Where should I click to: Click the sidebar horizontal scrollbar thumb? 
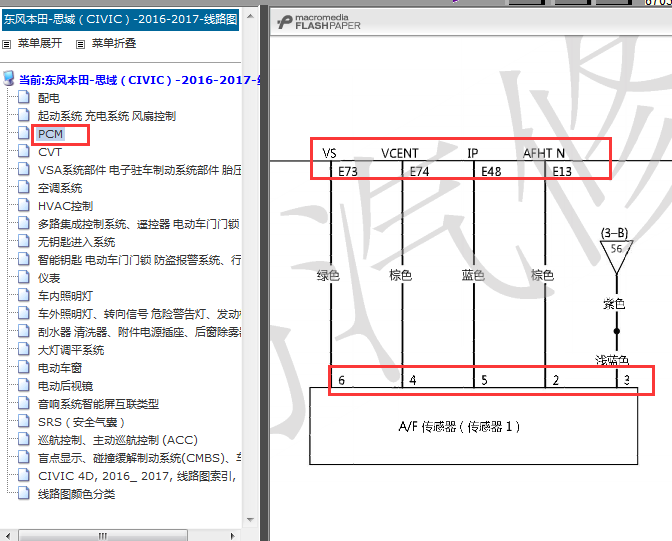(103, 536)
